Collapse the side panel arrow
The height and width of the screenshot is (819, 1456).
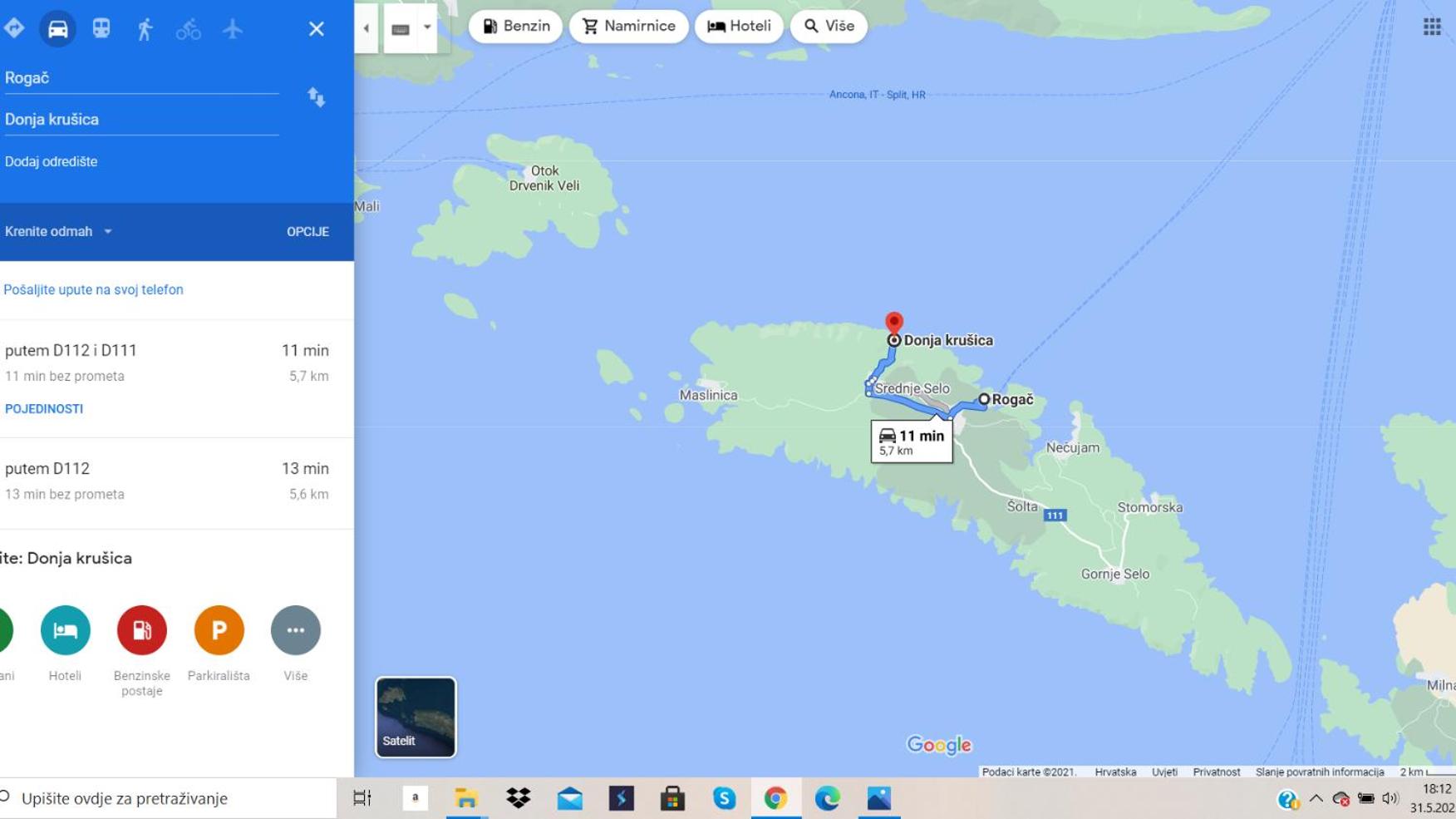(x=366, y=28)
